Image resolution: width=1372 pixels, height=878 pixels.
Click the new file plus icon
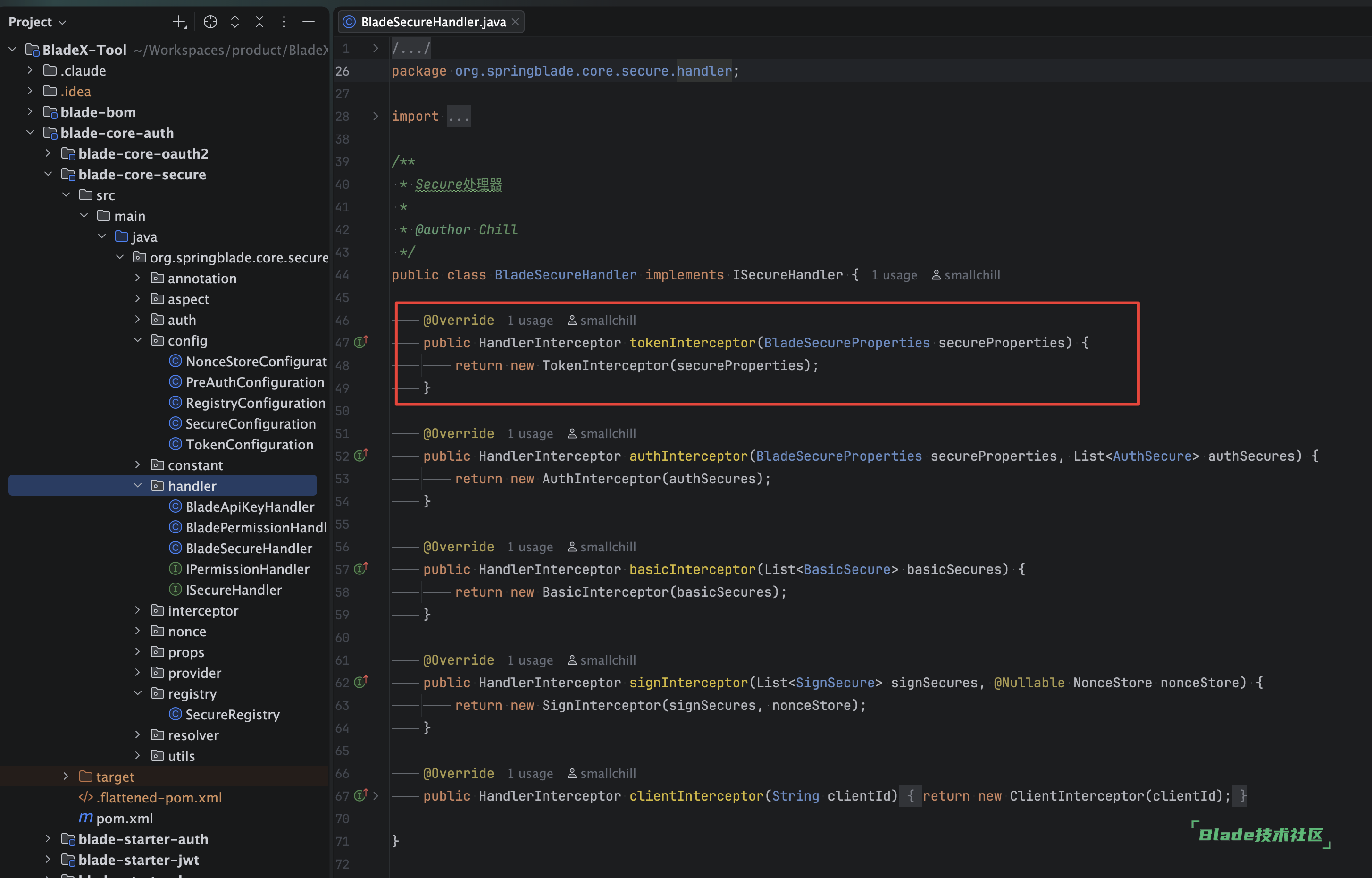point(179,22)
